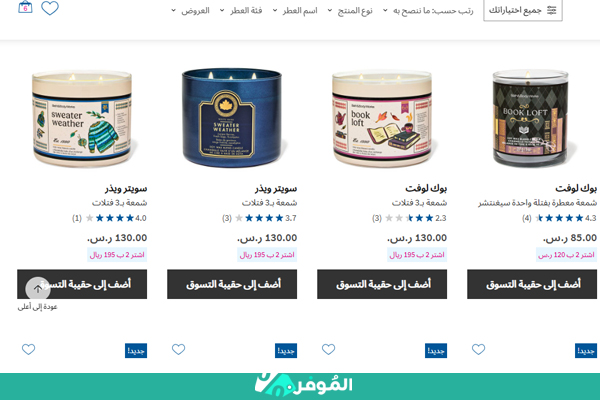Click the اشتر 2 ب 120 offer link
Viewport: 600px width, 400px height.
566,255
